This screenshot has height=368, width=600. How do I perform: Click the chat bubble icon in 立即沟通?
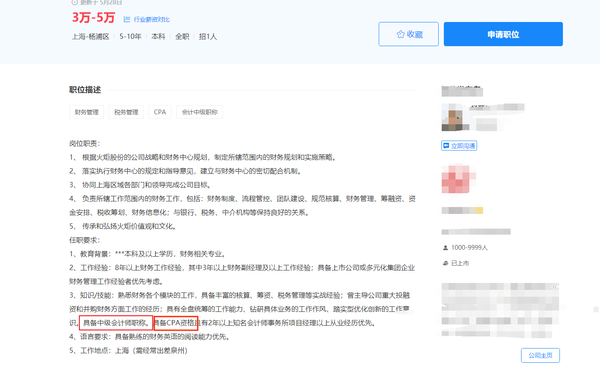coord(446,146)
